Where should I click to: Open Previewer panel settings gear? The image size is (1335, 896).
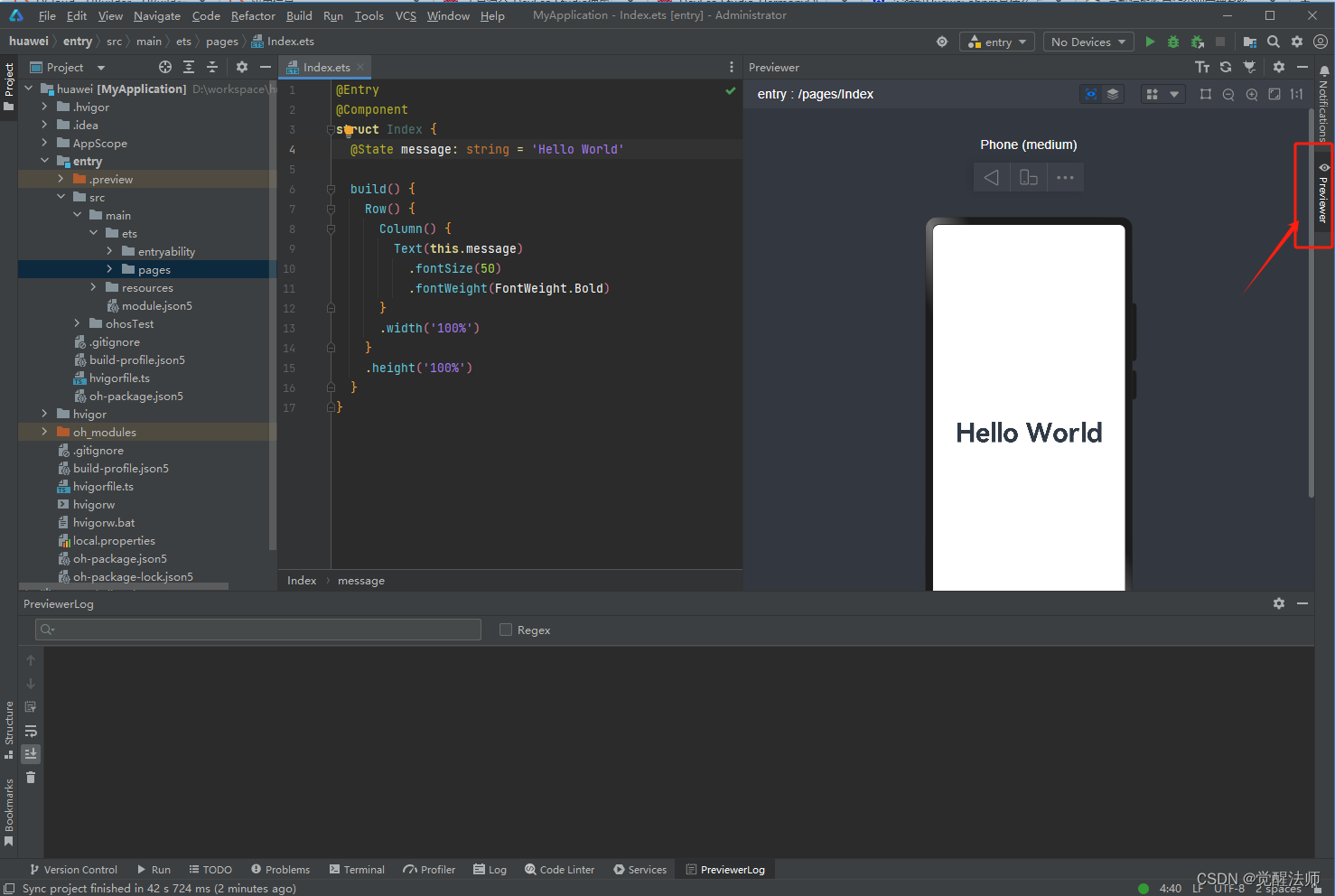tap(1279, 67)
